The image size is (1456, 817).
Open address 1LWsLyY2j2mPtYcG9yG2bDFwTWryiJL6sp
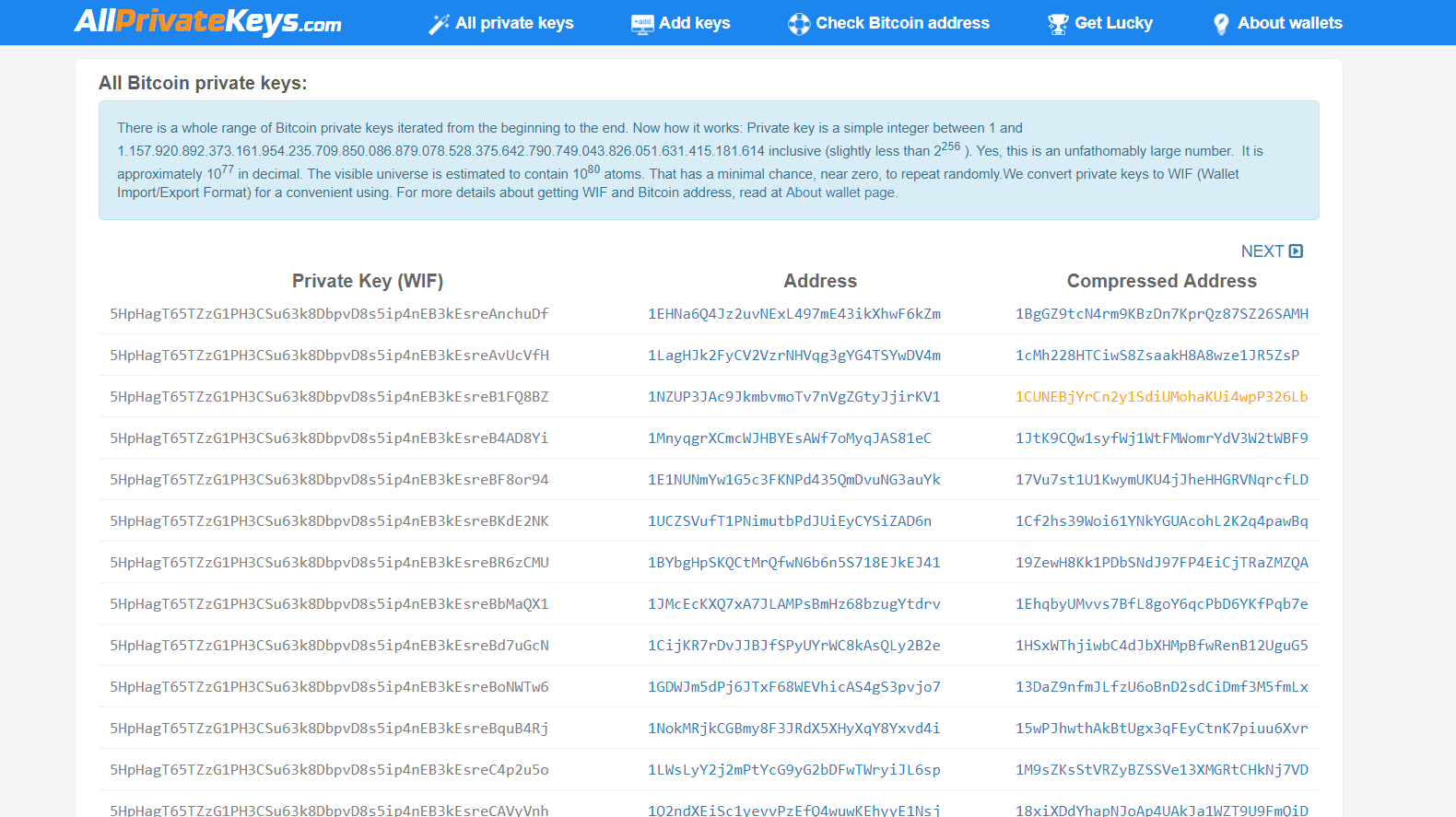(794, 770)
